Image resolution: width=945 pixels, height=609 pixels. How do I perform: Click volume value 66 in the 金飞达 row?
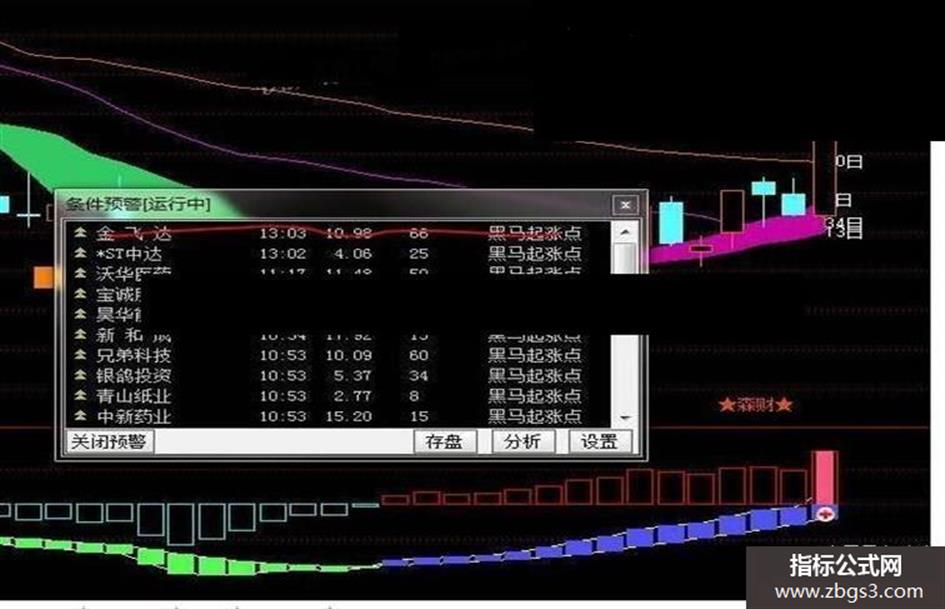pos(418,233)
